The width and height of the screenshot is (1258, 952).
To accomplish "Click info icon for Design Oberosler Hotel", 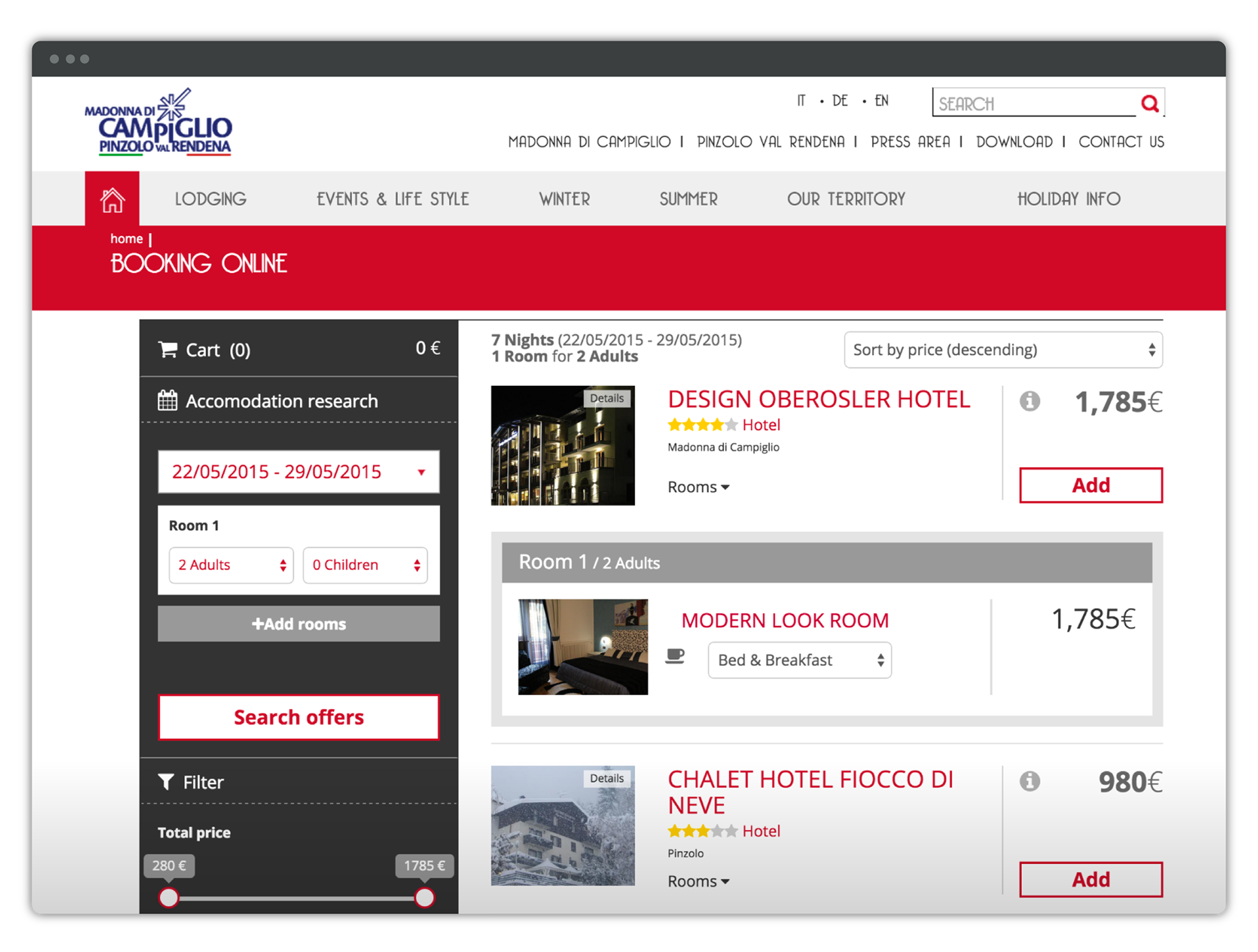I will 1029,401.
